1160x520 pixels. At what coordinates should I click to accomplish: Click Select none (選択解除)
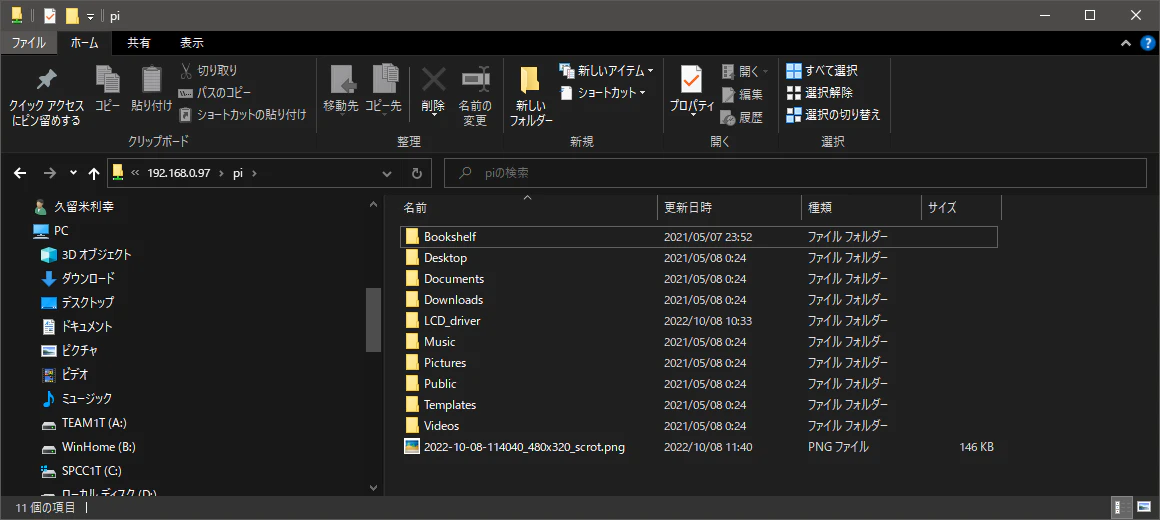(820, 93)
